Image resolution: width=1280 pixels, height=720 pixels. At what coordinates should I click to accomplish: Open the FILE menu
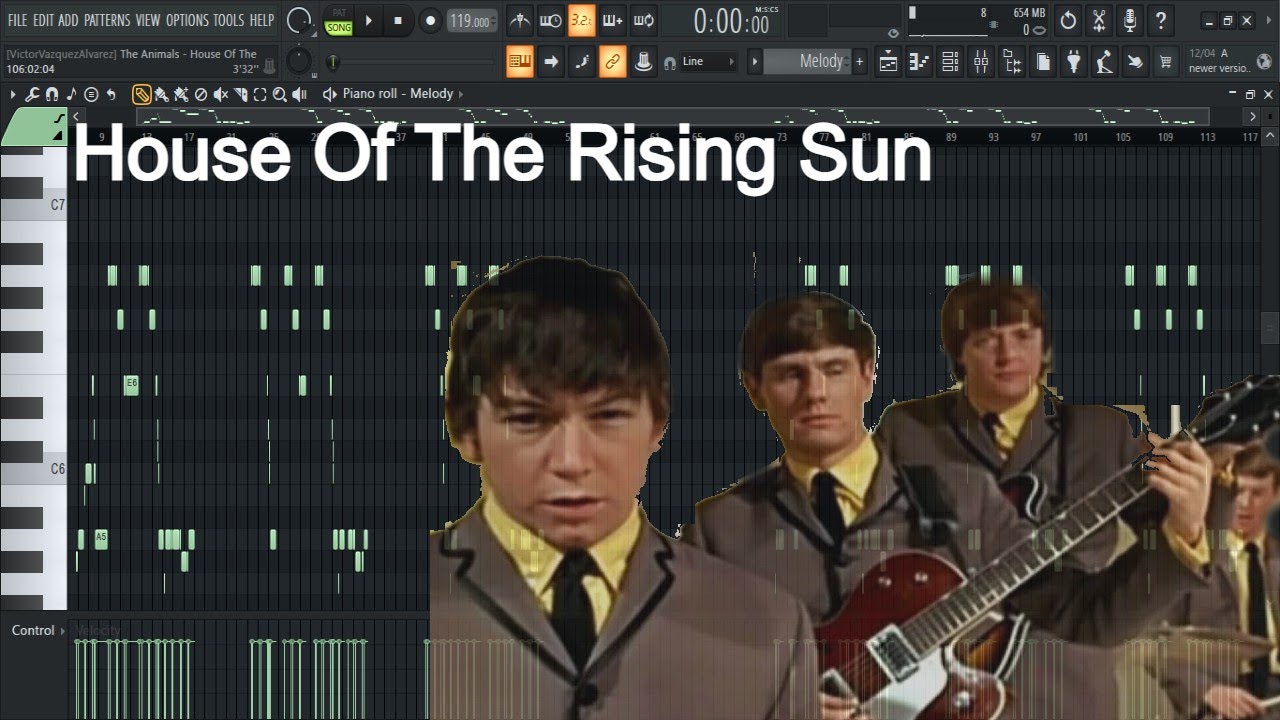[x=18, y=20]
